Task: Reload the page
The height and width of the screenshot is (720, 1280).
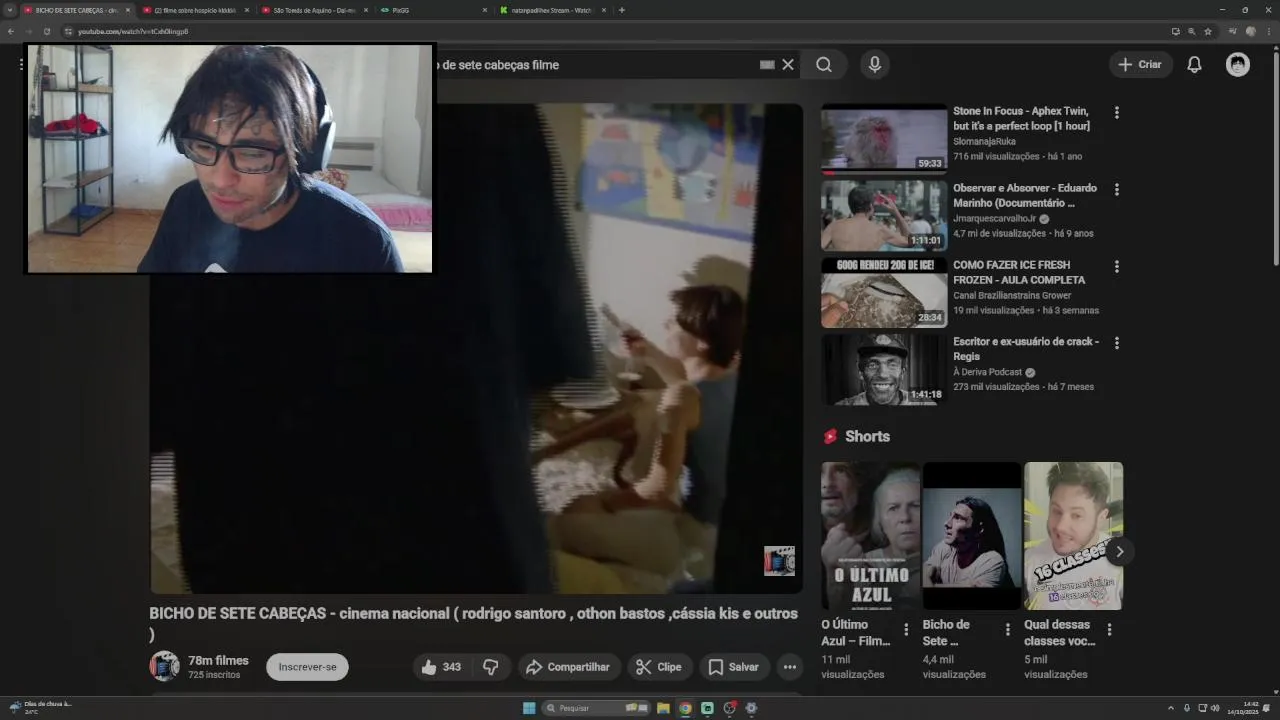Action: click(46, 31)
